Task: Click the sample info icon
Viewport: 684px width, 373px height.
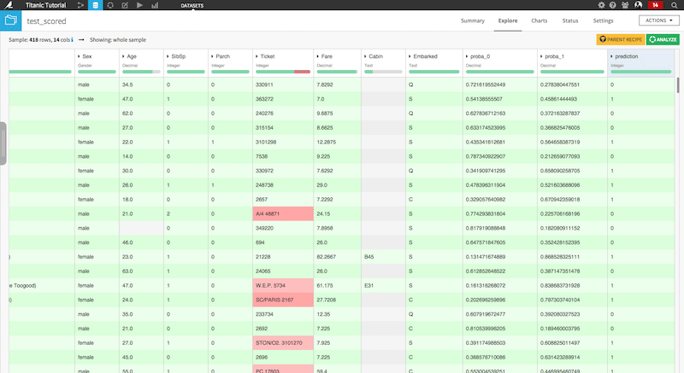Action: (72, 40)
